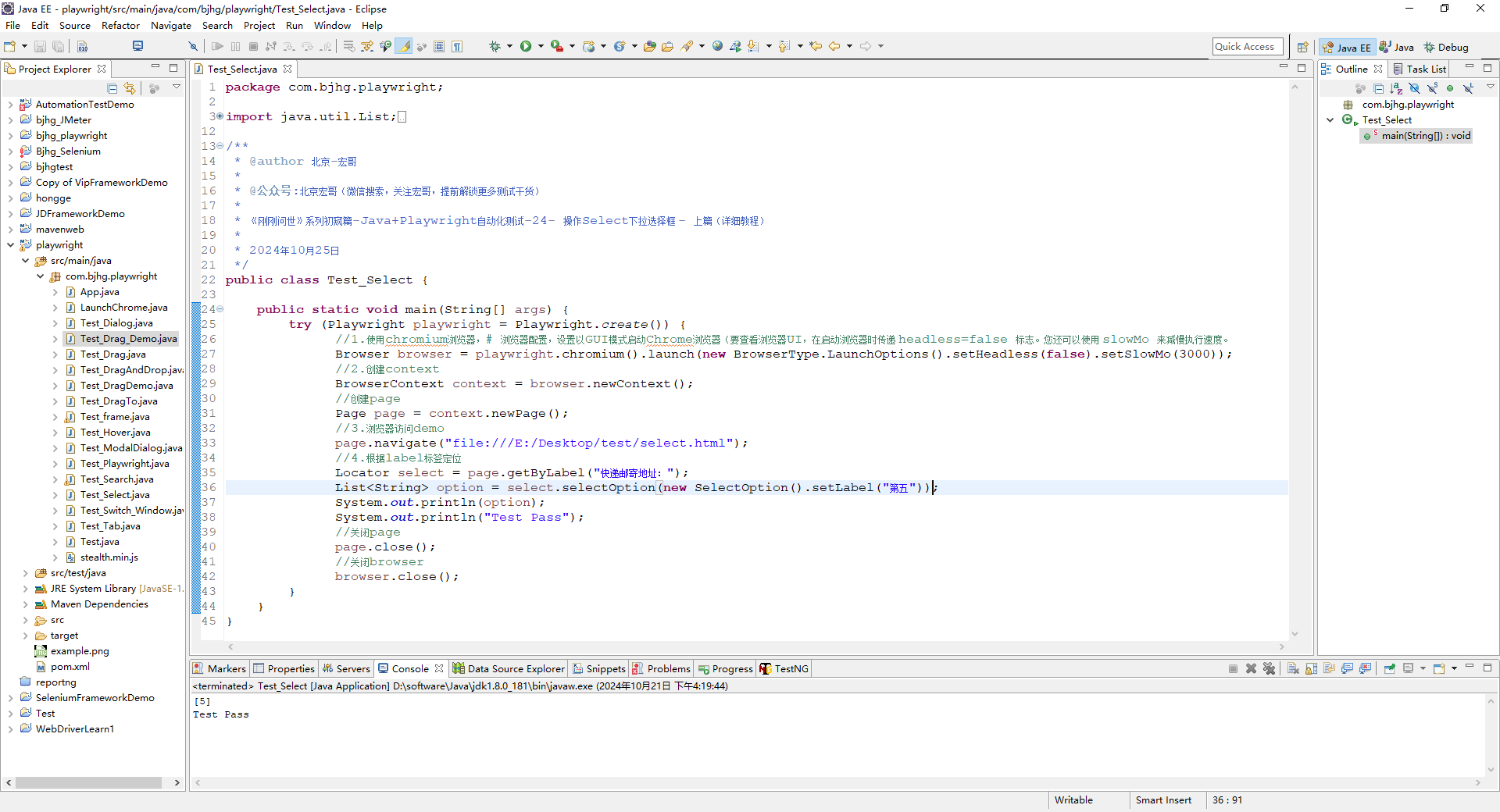1500x812 pixels.
Task: Open the Window menu
Action: [x=332, y=25]
